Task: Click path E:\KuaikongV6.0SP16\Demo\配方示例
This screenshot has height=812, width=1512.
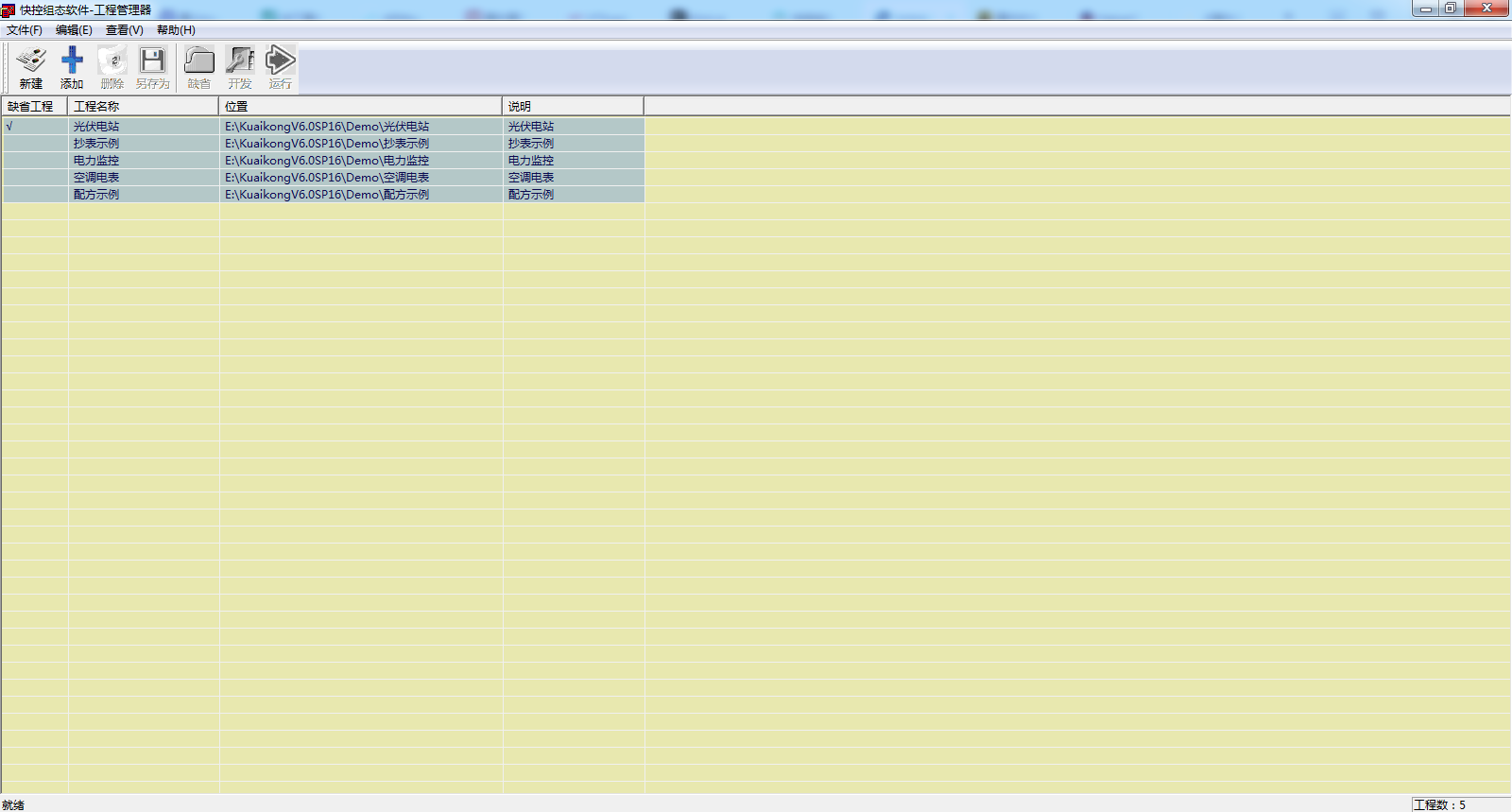Action: [327, 194]
